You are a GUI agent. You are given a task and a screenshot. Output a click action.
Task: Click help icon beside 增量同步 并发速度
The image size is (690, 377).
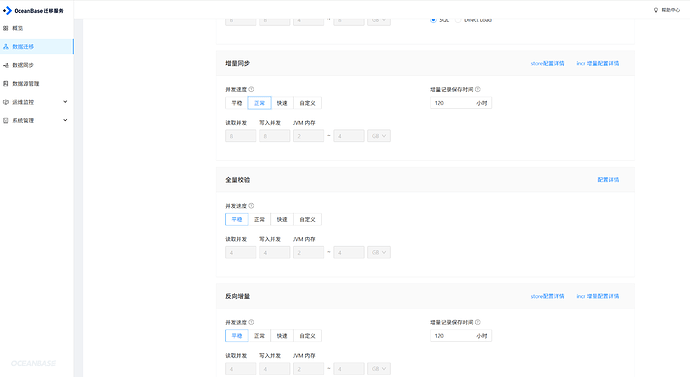coord(251,89)
